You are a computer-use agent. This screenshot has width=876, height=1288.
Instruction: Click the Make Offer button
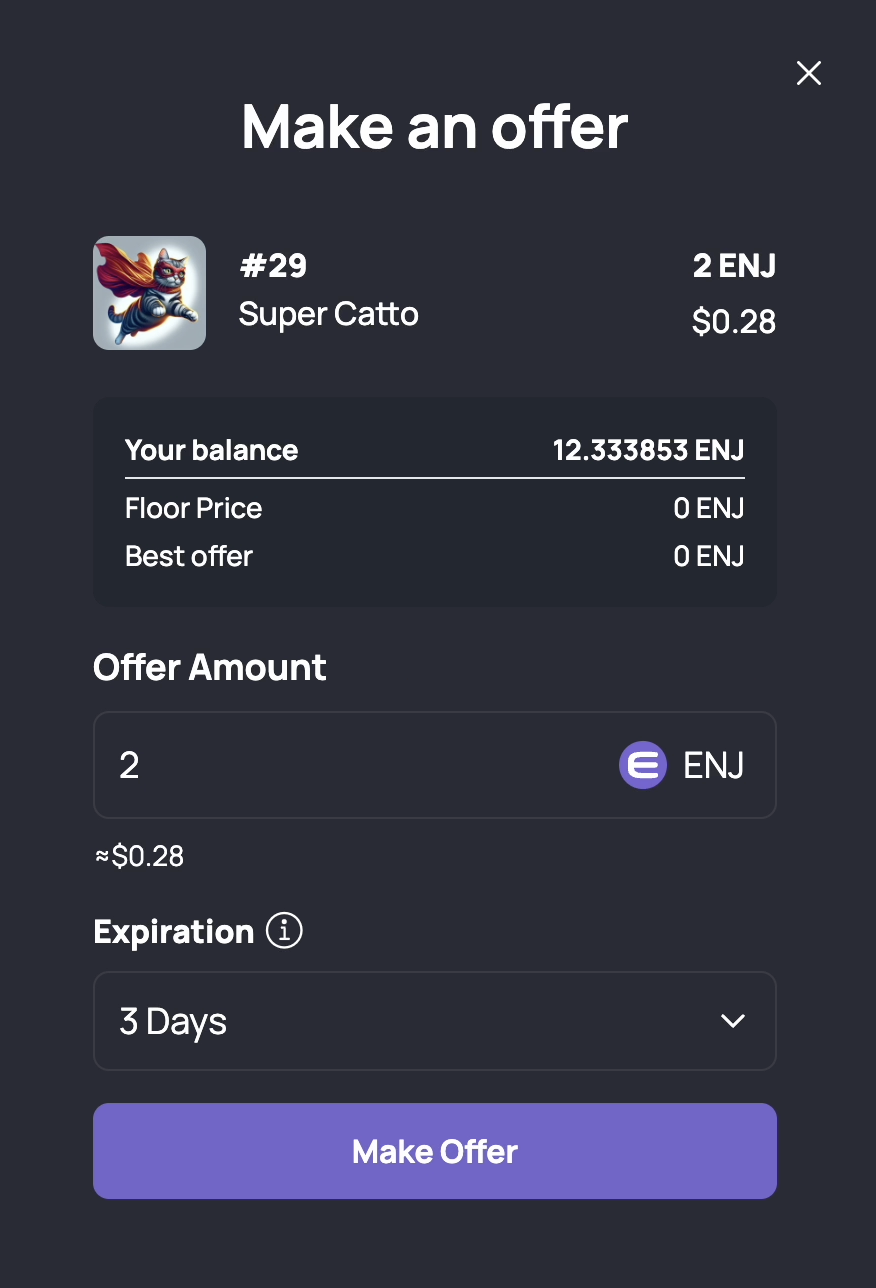tap(435, 1151)
